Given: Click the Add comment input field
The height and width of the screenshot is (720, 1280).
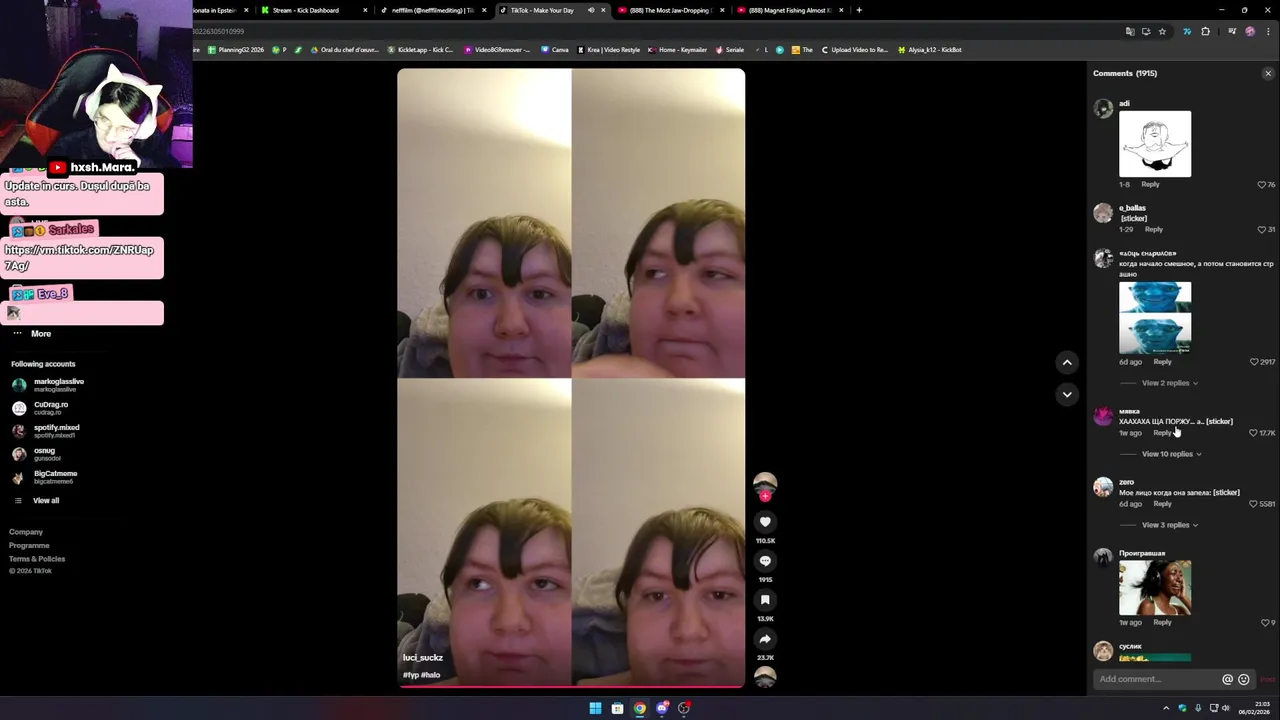Looking at the screenshot, I should click(x=1157, y=679).
